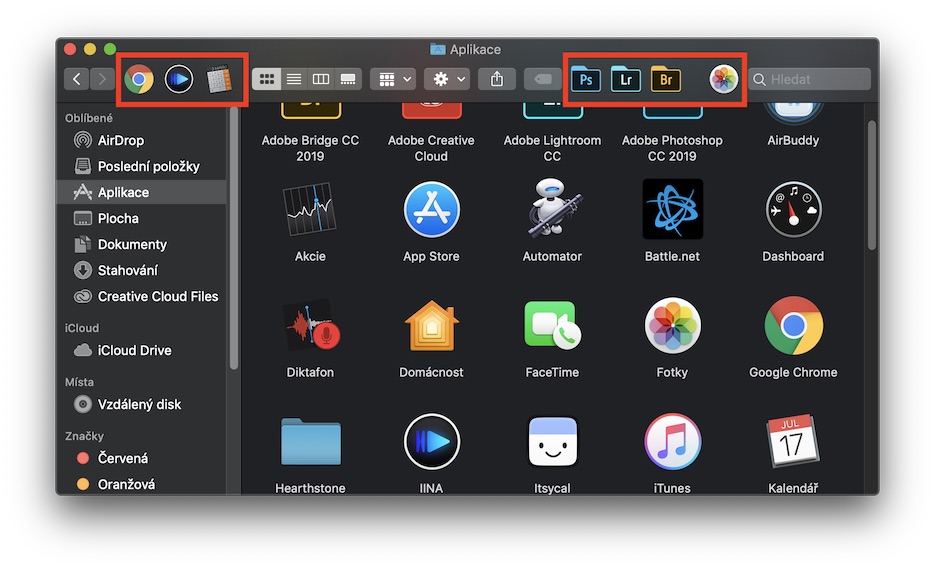Open Creative Cloud Files in sidebar
The width and height of the screenshot is (935, 569).
141,296
